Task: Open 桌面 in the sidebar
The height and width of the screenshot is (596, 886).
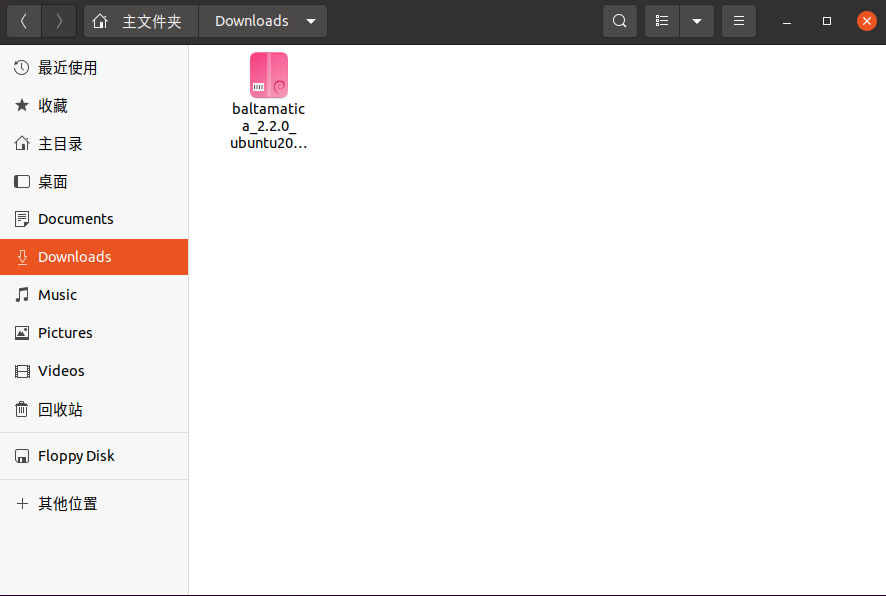Action: click(x=94, y=181)
